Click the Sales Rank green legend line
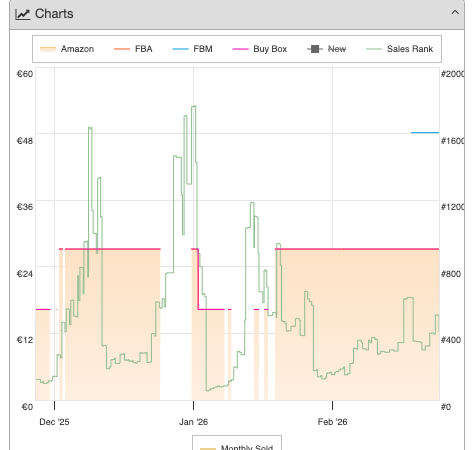Image resolution: width=474 pixels, height=450 pixels. click(374, 49)
